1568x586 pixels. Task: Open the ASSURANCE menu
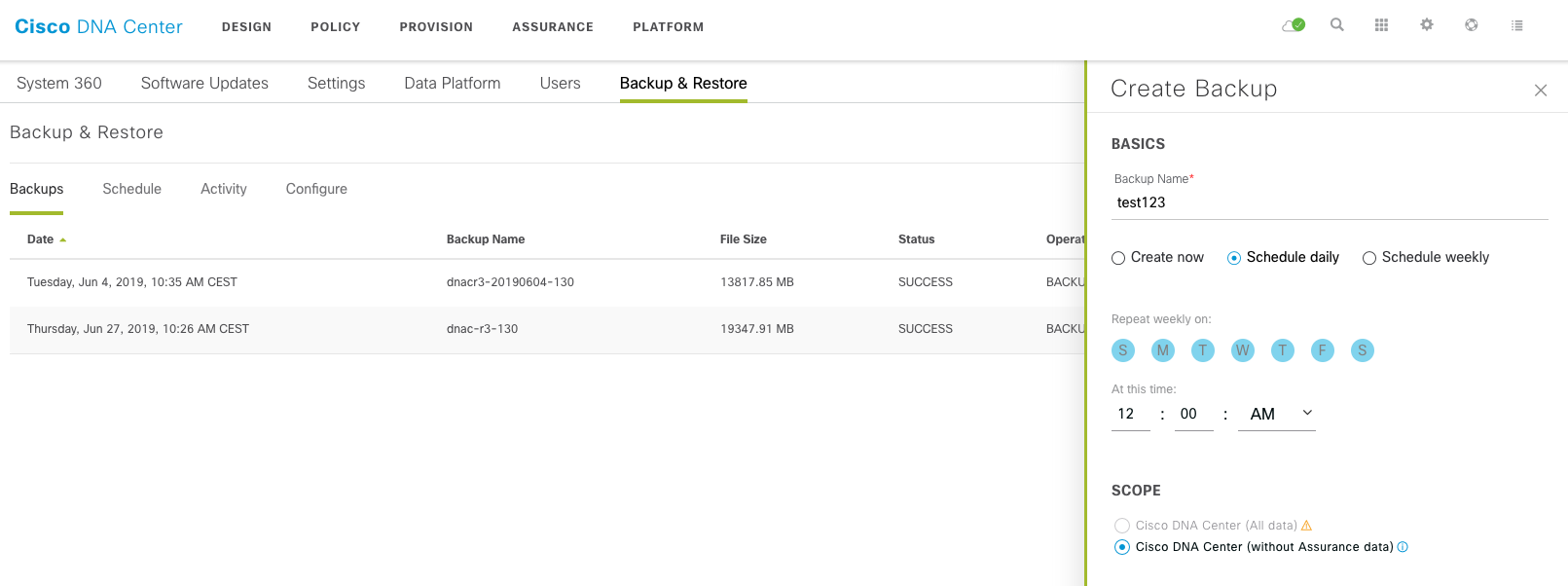pyautogui.click(x=553, y=27)
